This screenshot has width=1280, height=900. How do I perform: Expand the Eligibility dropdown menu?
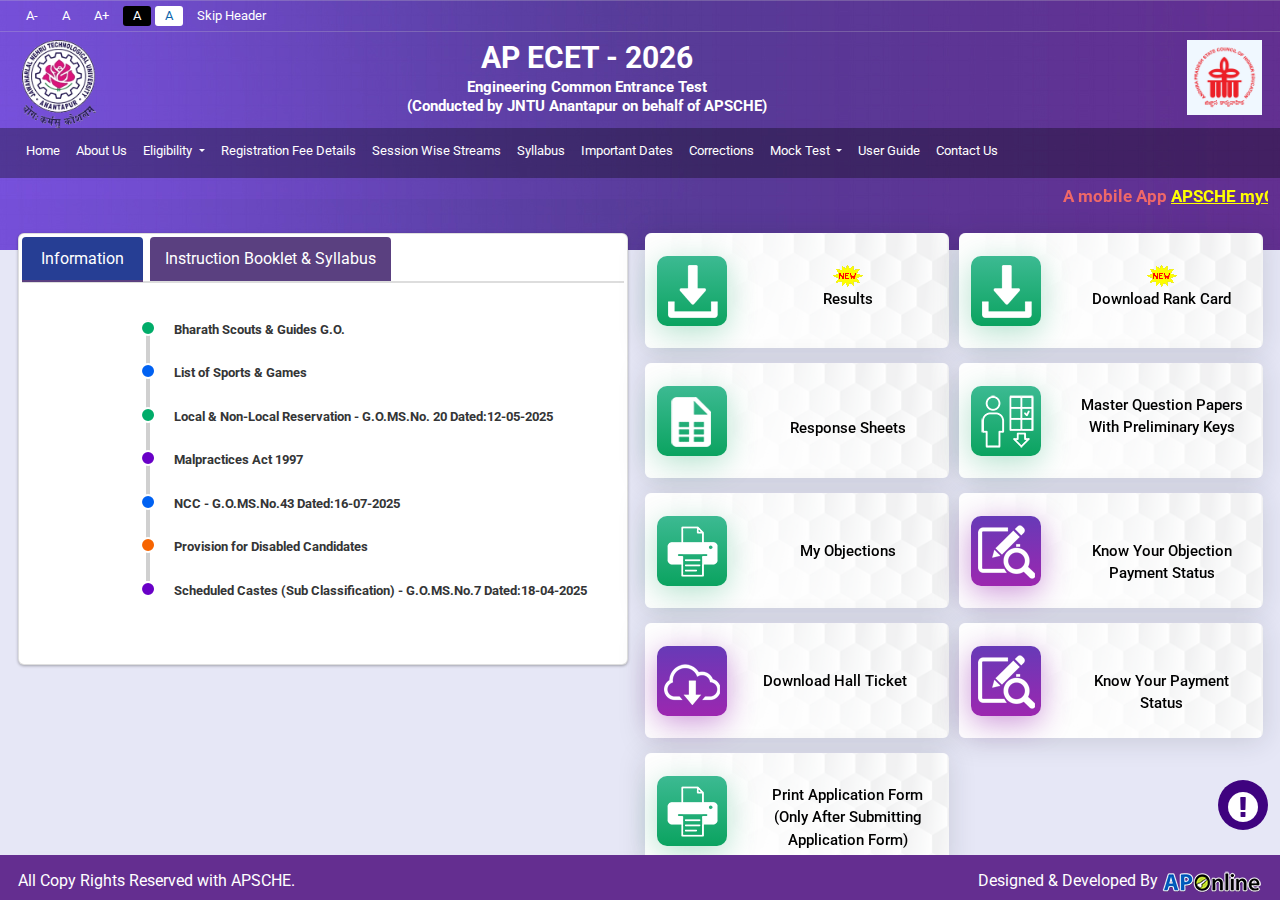click(x=174, y=151)
